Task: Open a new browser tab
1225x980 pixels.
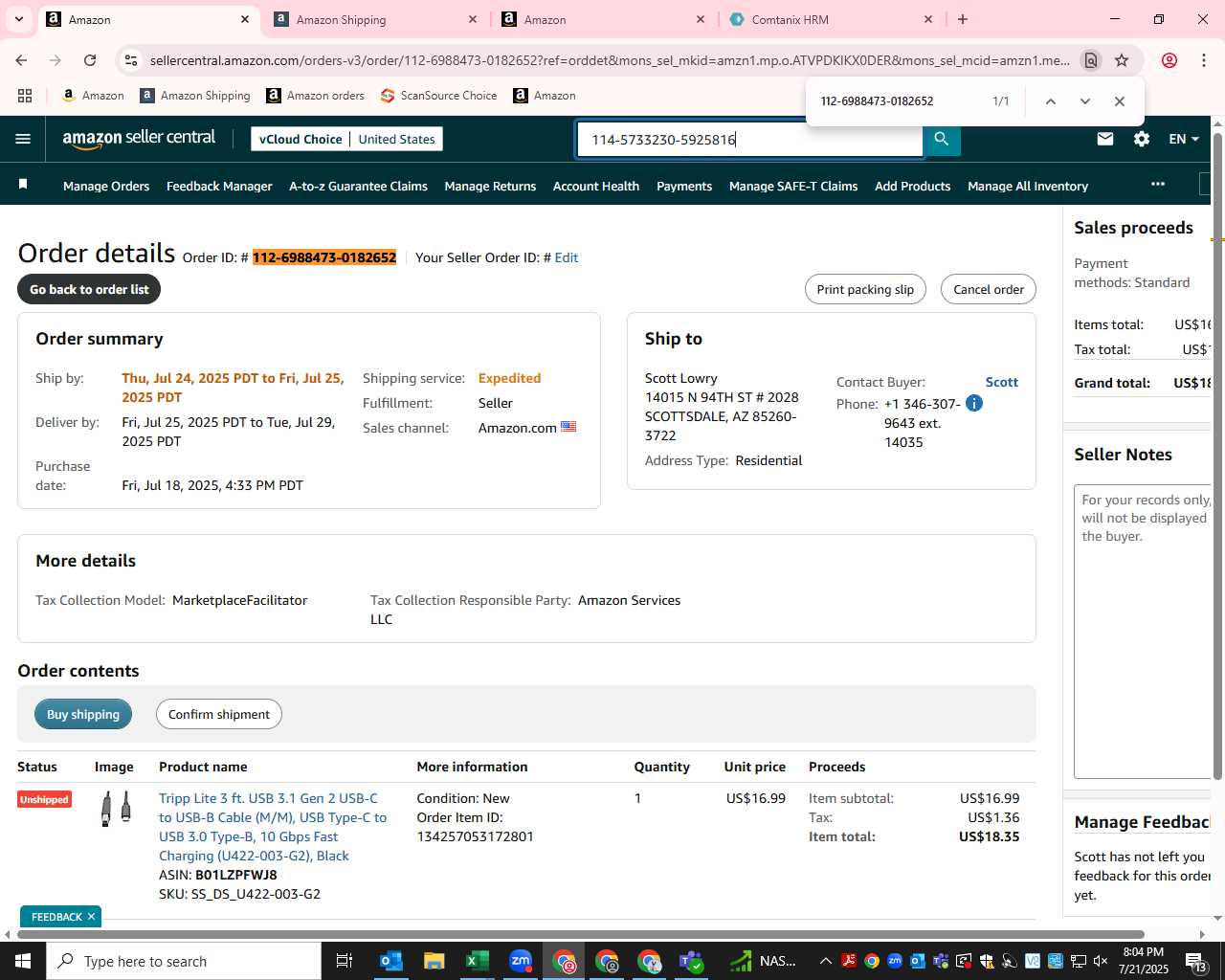Action: tap(963, 19)
